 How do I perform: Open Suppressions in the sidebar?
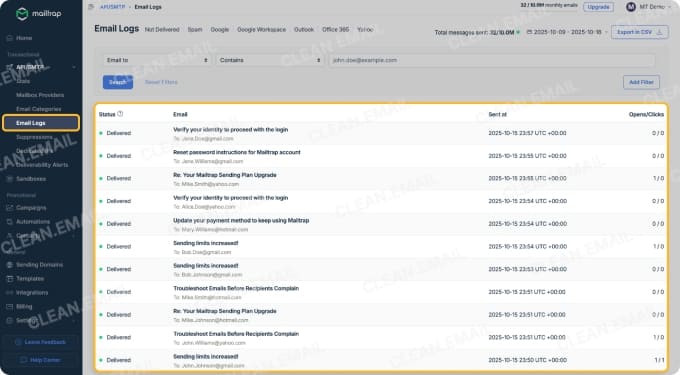[34, 137]
